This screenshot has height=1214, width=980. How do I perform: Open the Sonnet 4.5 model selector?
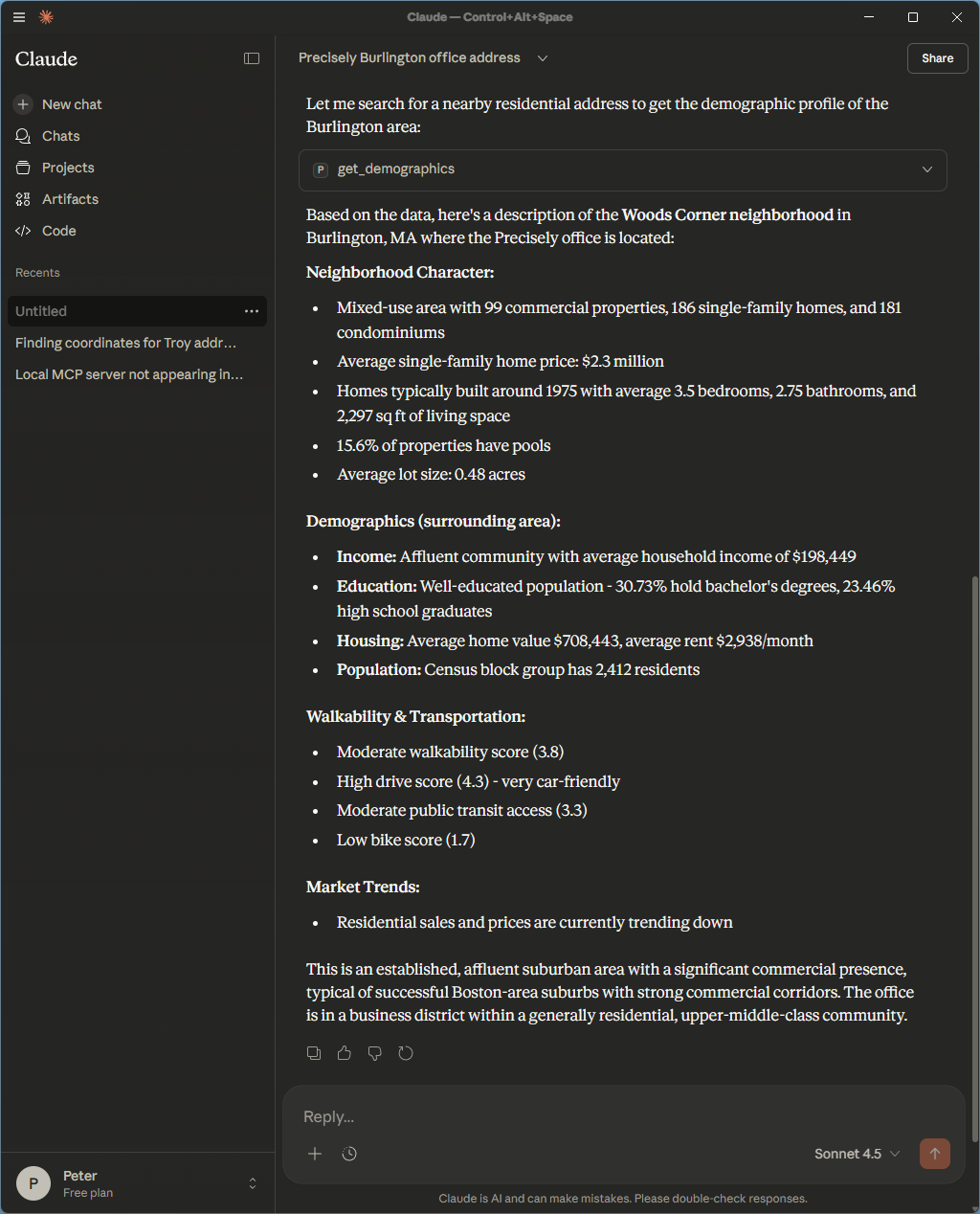pos(857,1154)
